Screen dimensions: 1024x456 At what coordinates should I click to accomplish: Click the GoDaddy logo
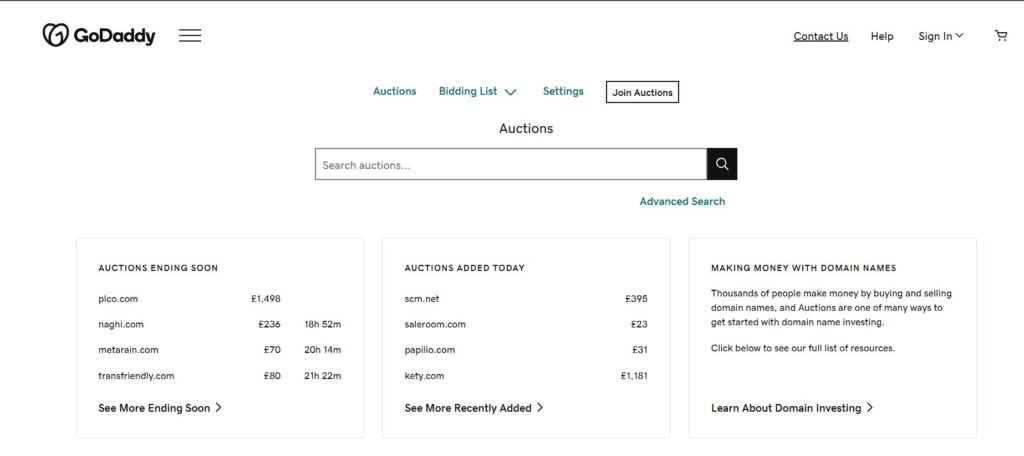(99, 35)
